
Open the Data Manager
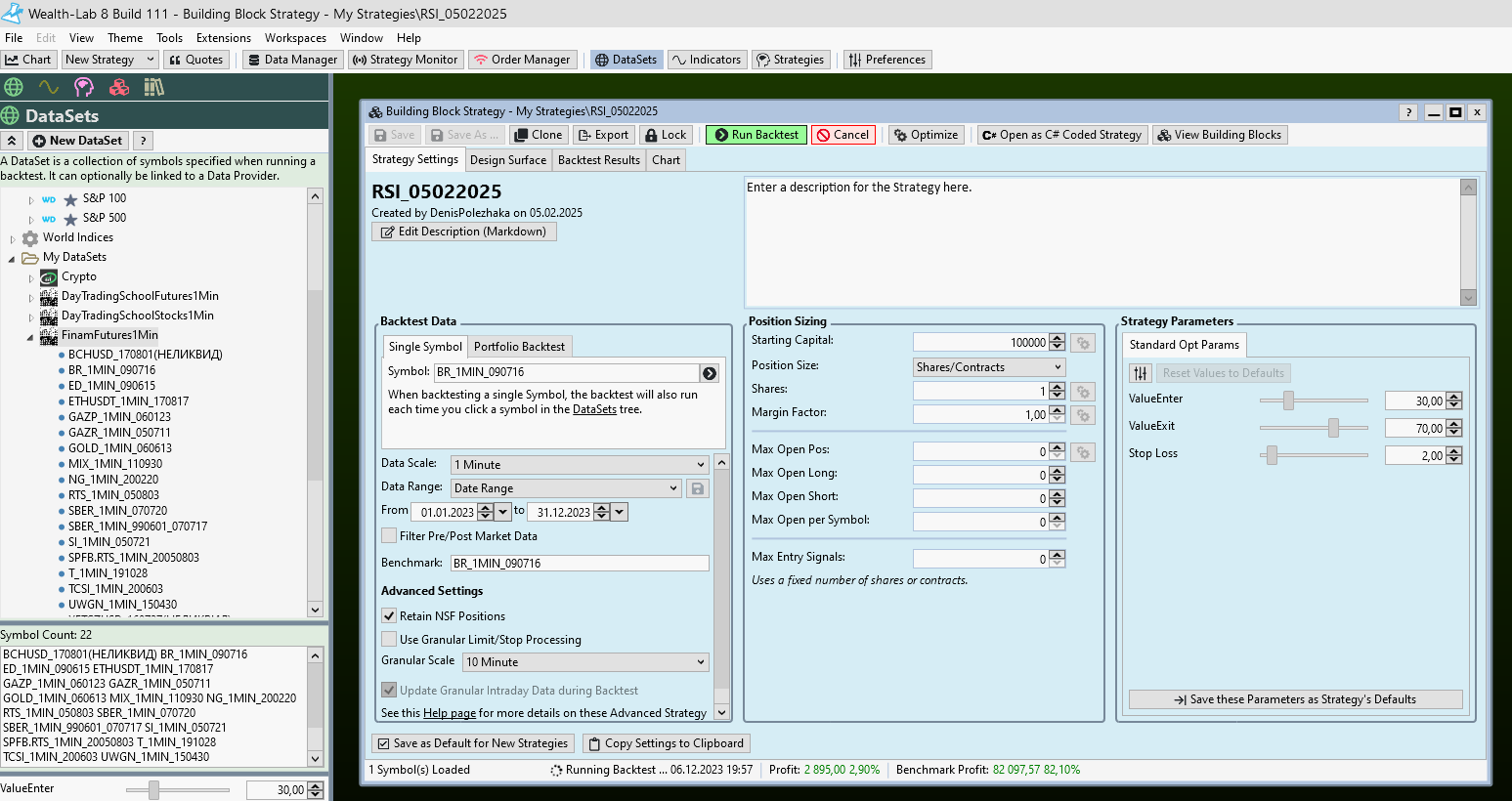(291, 60)
